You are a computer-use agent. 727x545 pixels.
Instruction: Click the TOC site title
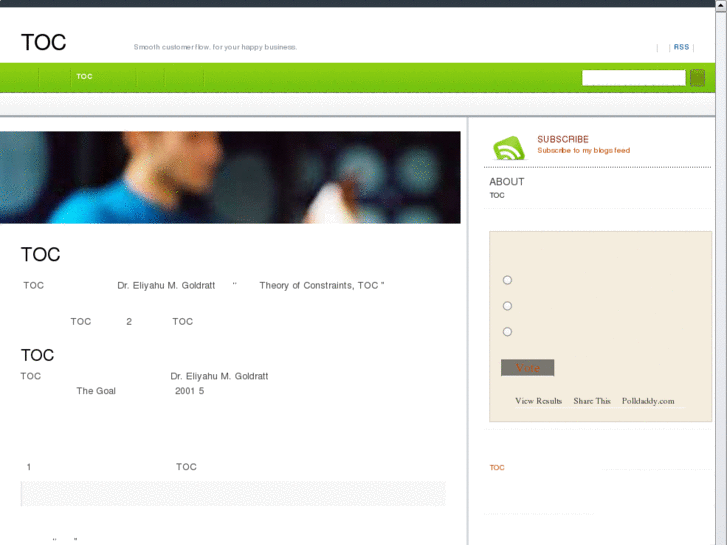click(x=44, y=42)
